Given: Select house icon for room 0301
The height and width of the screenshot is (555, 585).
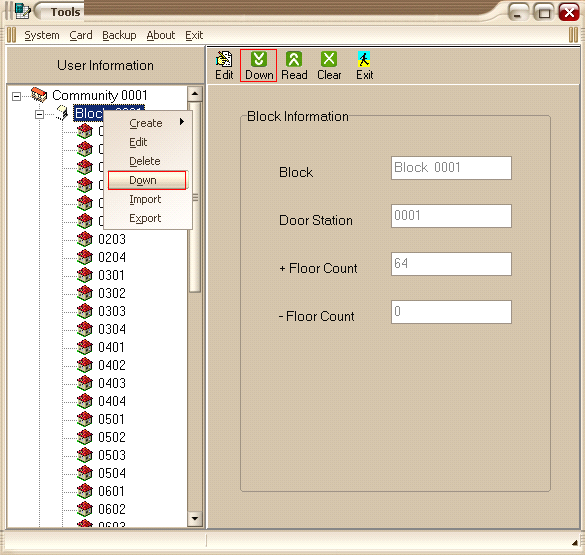Looking at the screenshot, I should [85, 275].
